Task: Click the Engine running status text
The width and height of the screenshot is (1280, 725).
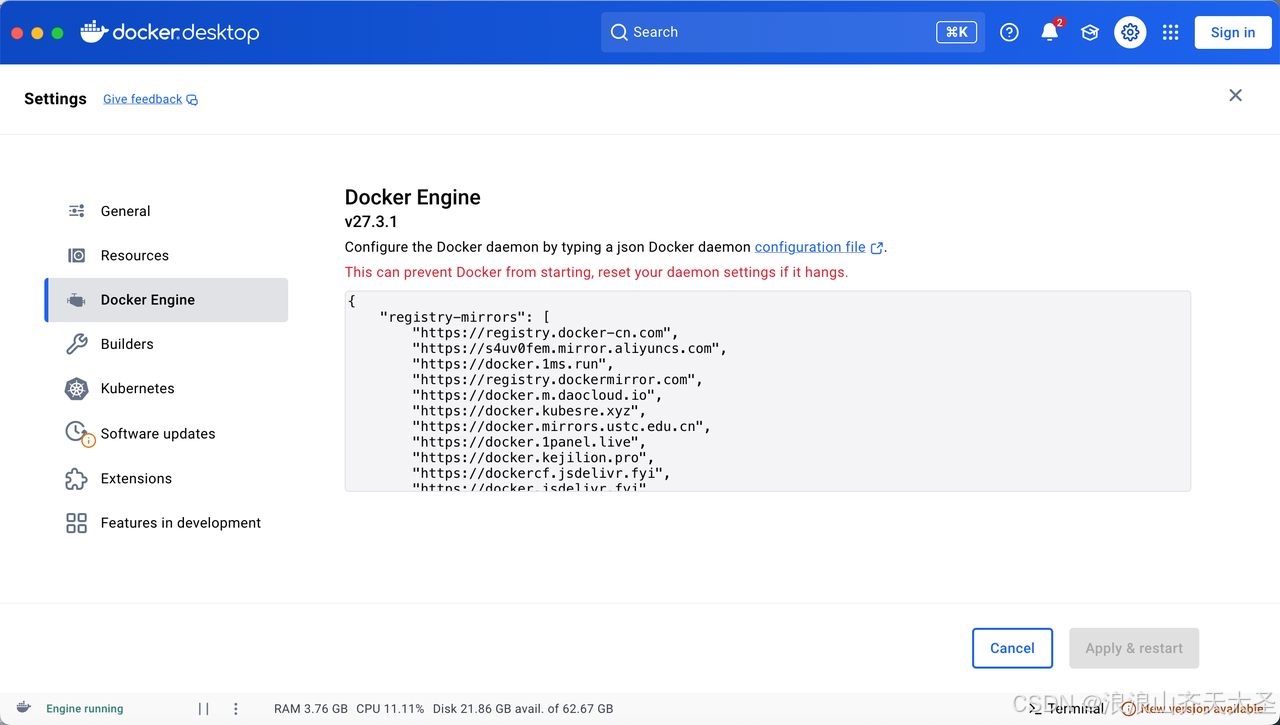Action: 85,709
